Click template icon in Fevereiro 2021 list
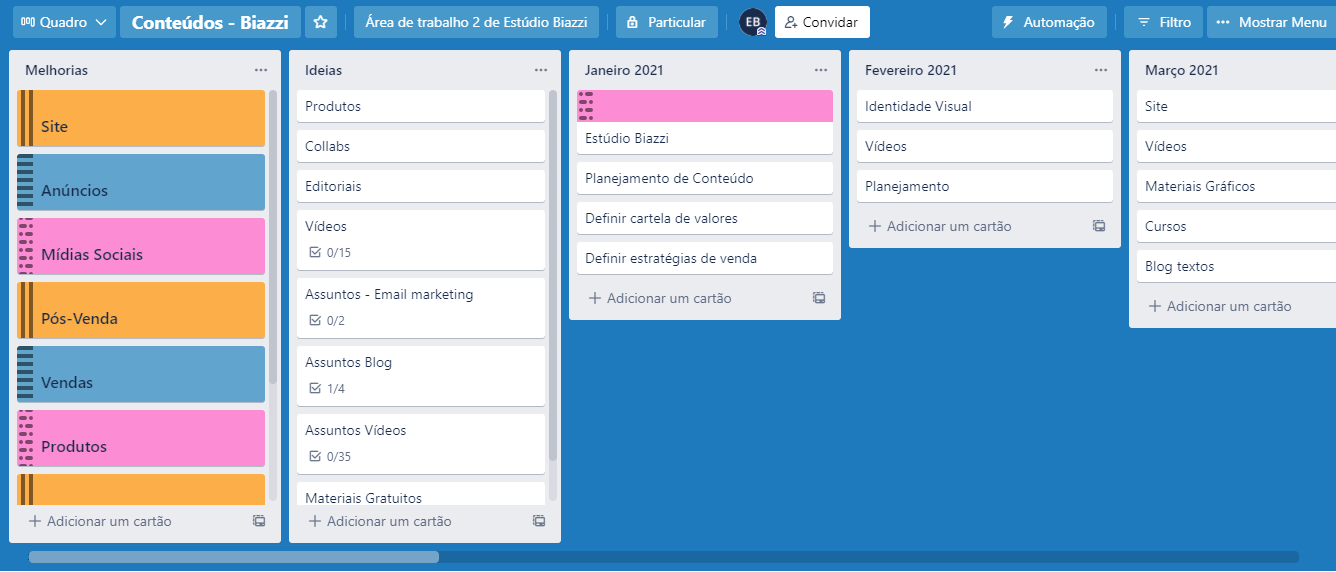Viewport: 1336px width, 572px height. [1099, 226]
